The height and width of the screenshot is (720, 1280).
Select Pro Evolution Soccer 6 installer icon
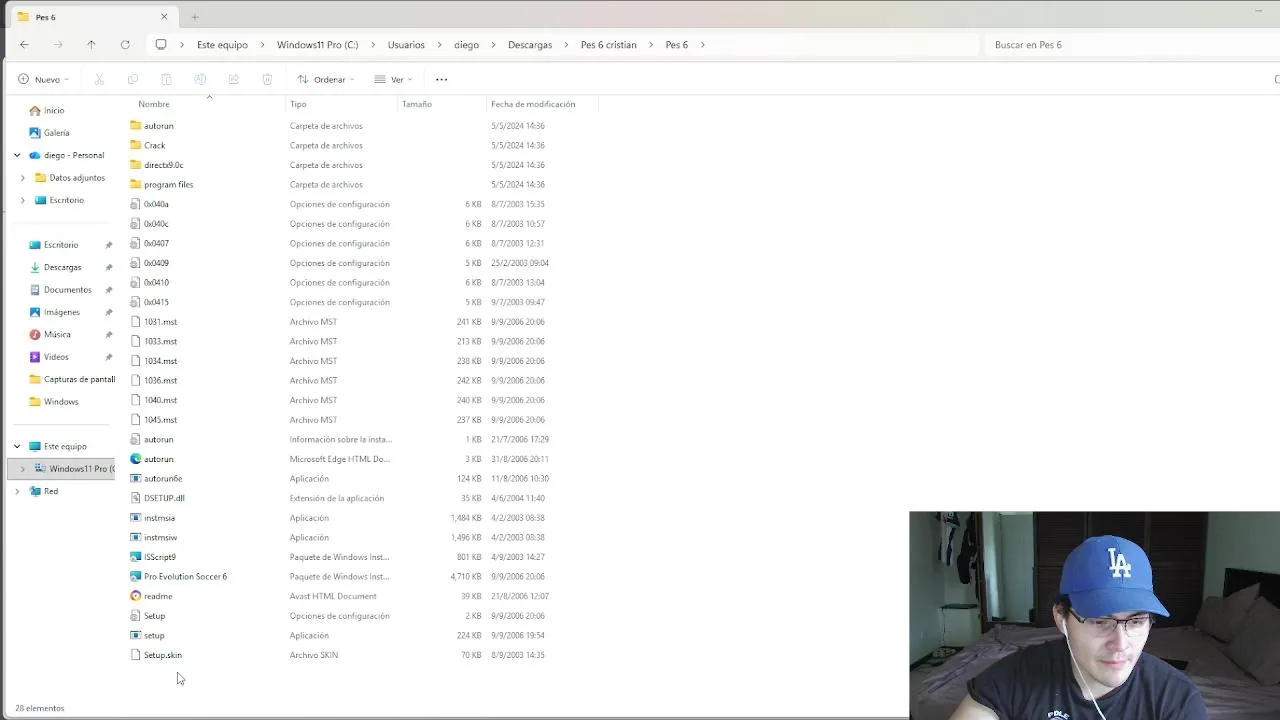pyautogui.click(x=136, y=577)
